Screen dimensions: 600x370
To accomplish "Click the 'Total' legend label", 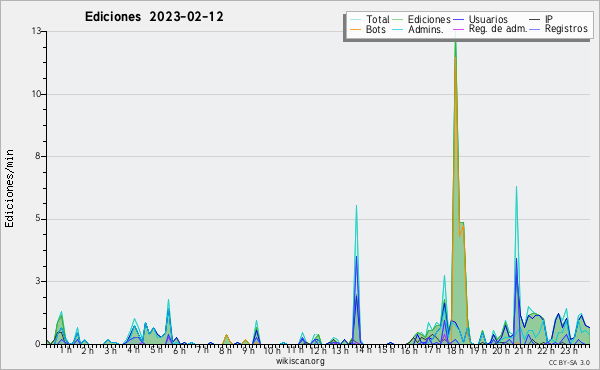I will click(x=378, y=19).
